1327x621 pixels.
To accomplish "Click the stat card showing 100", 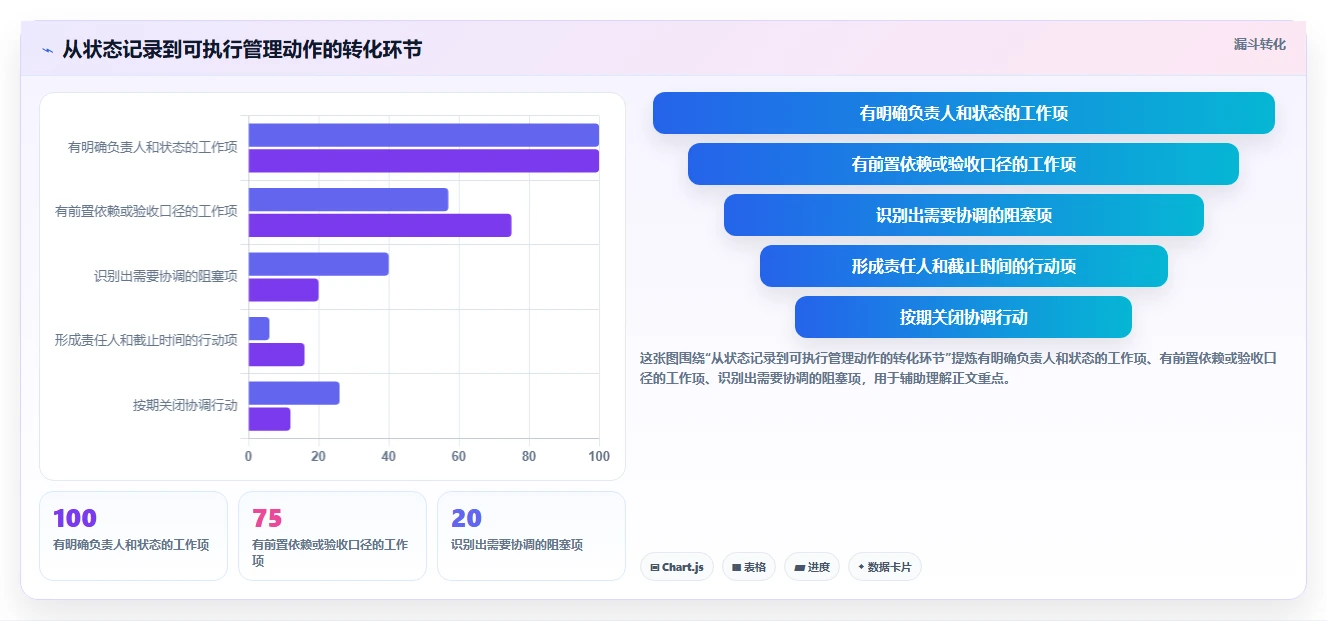I will click(133, 536).
